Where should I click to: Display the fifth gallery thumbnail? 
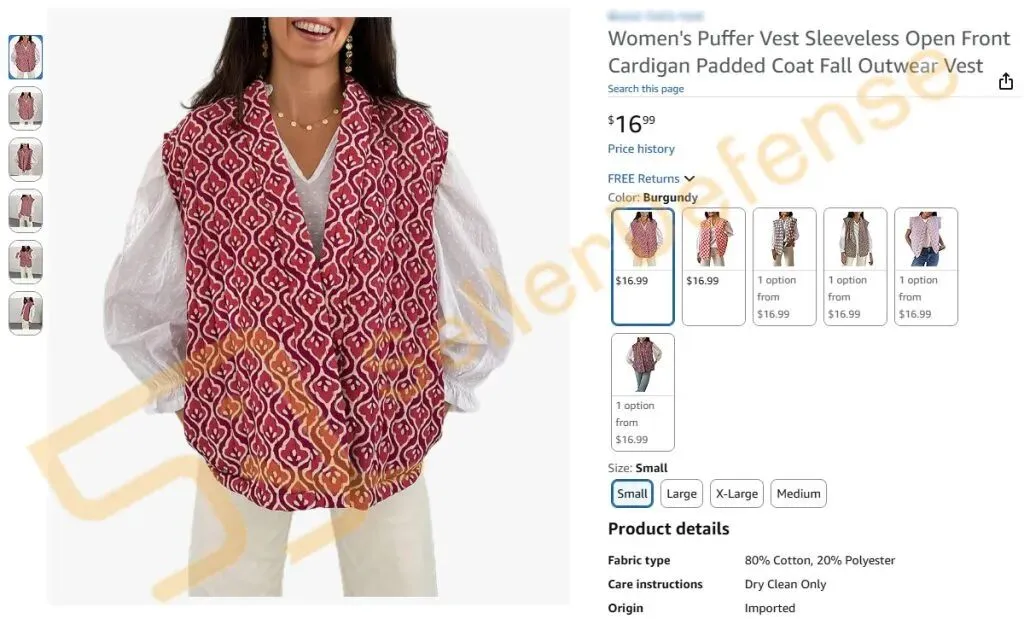click(x=25, y=262)
